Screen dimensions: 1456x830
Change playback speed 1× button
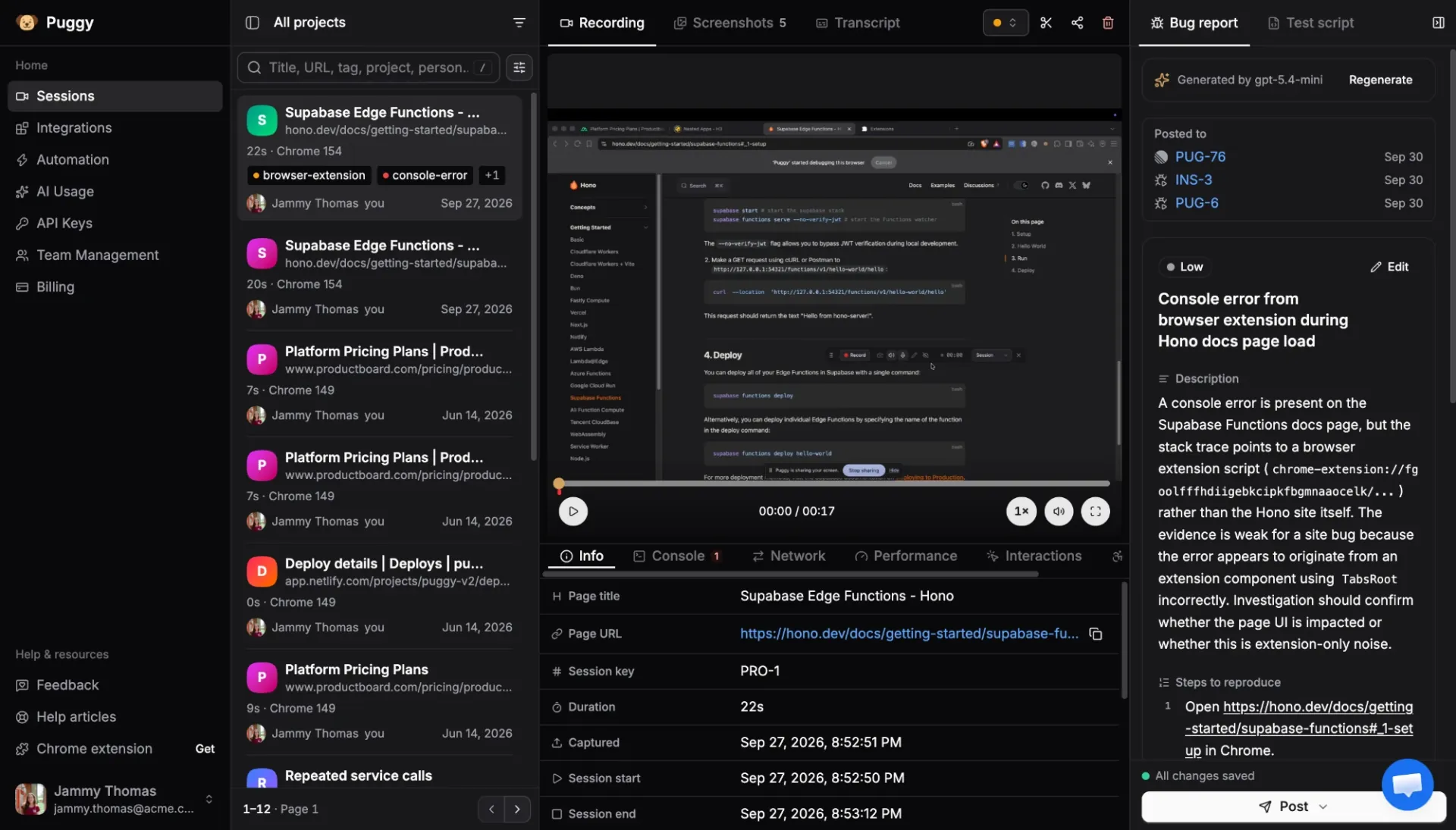[x=1021, y=512]
